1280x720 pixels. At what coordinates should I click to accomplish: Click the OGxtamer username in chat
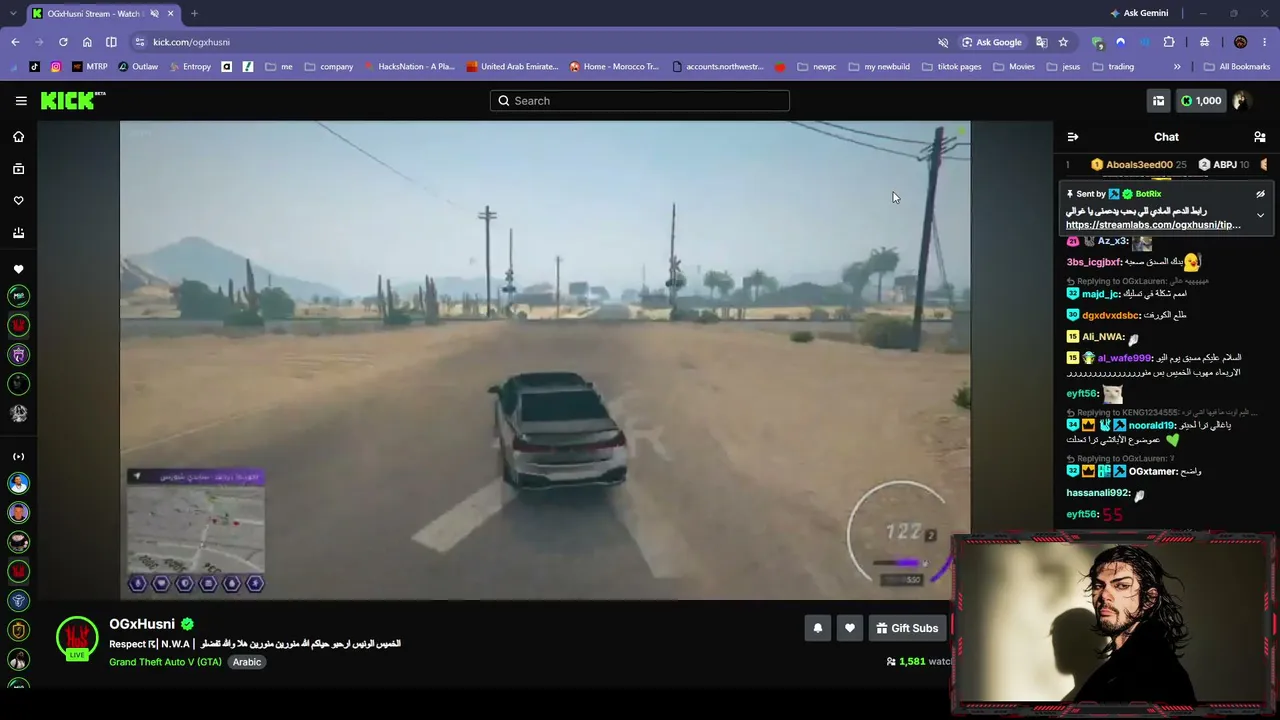tap(1153, 471)
